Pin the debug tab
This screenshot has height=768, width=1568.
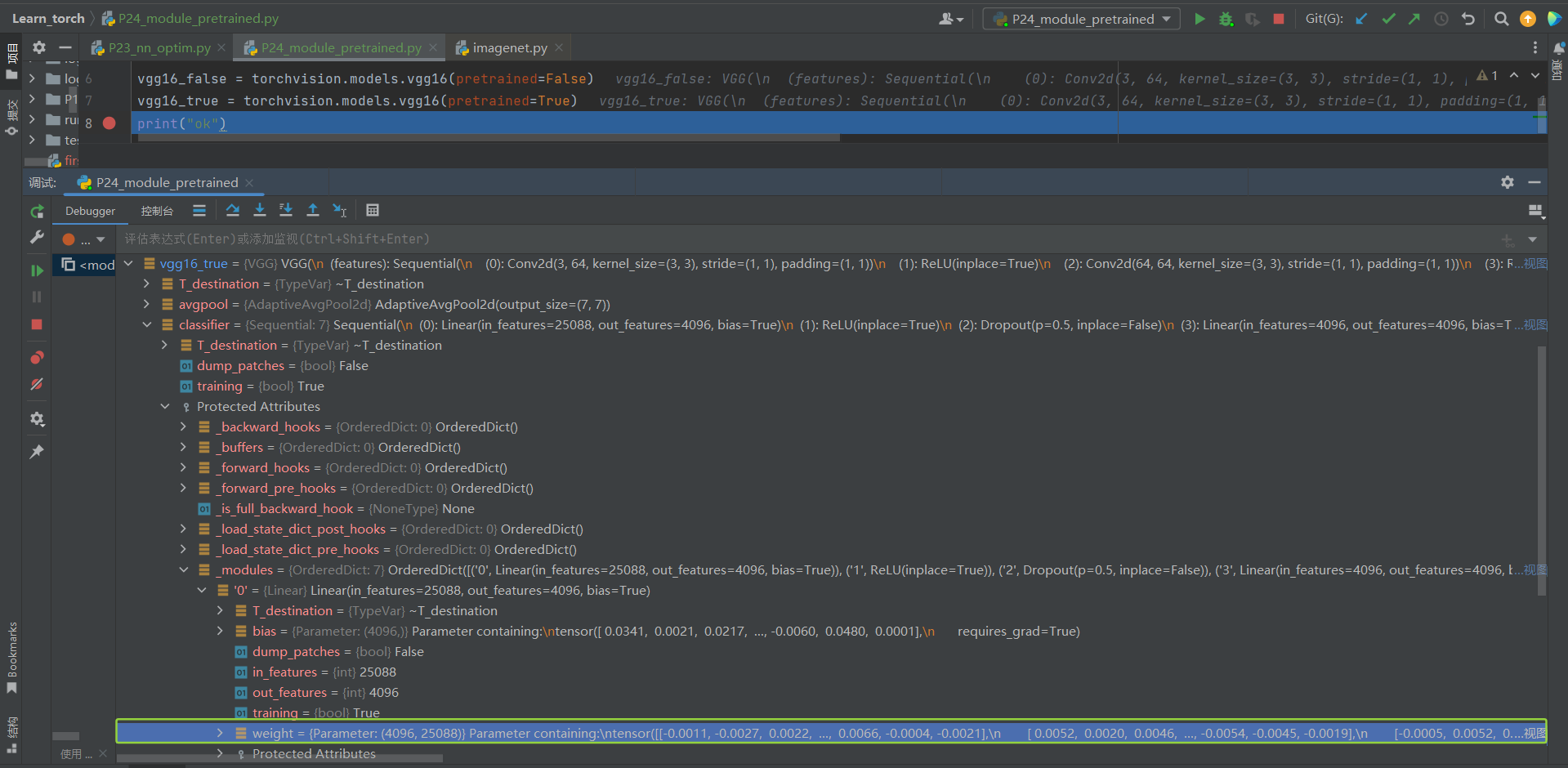pos(37,452)
